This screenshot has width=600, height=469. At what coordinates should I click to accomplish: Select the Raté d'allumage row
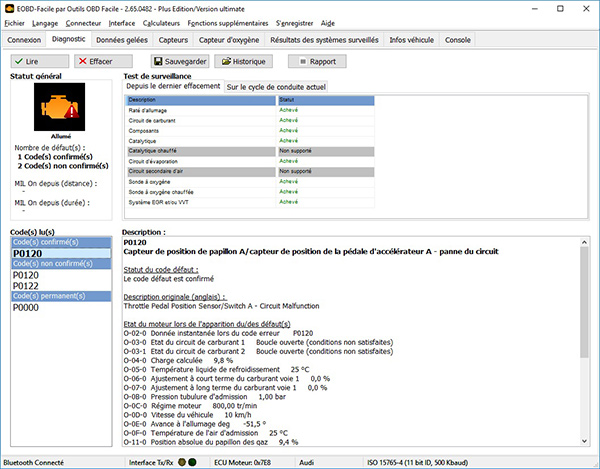tap(250, 110)
